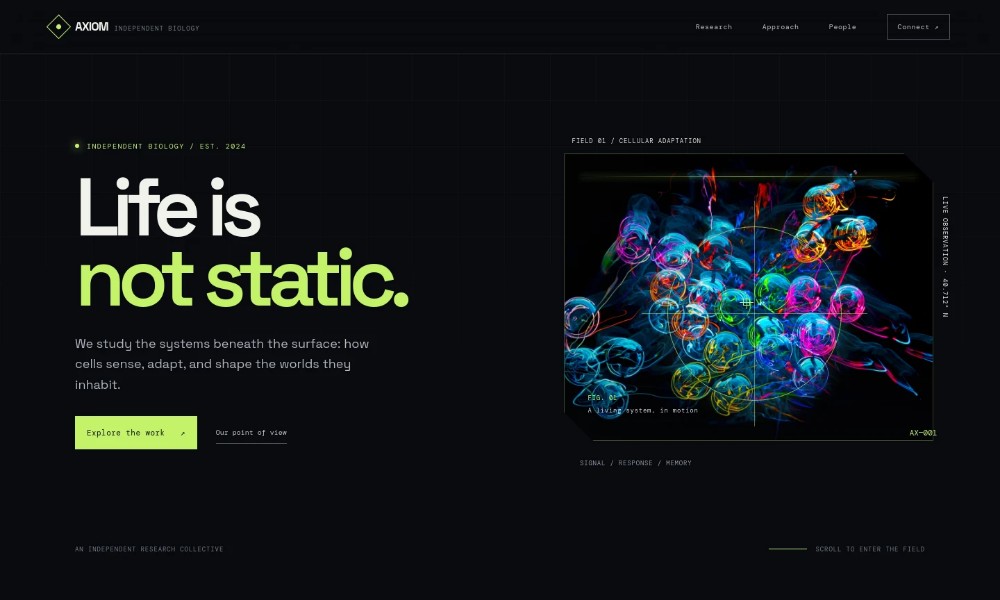Screen dimensions: 1000x600
Task: Click the 'FIELD 01 / CELLULAR ADAPTATION' label
Action: pyautogui.click(x=636, y=140)
